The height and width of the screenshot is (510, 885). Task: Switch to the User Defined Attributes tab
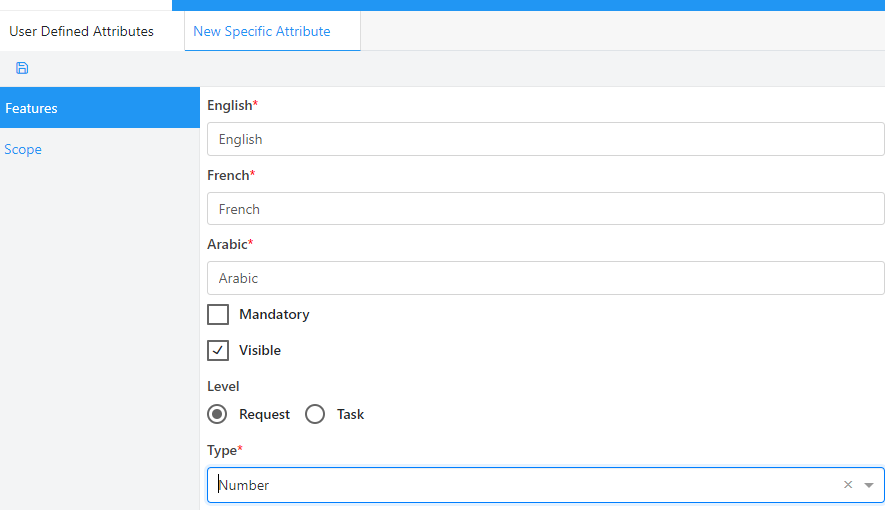click(82, 31)
